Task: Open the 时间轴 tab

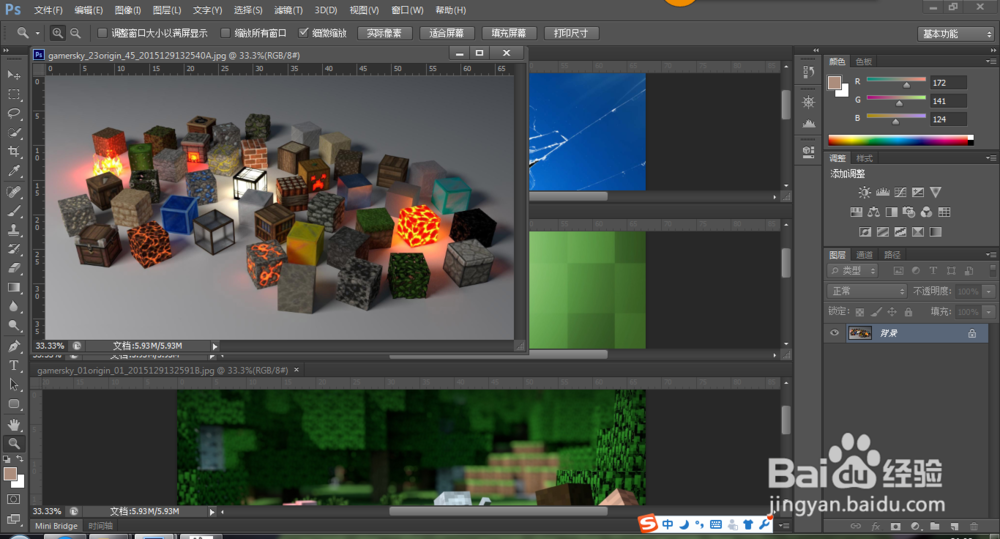Action: click(101, 526)
